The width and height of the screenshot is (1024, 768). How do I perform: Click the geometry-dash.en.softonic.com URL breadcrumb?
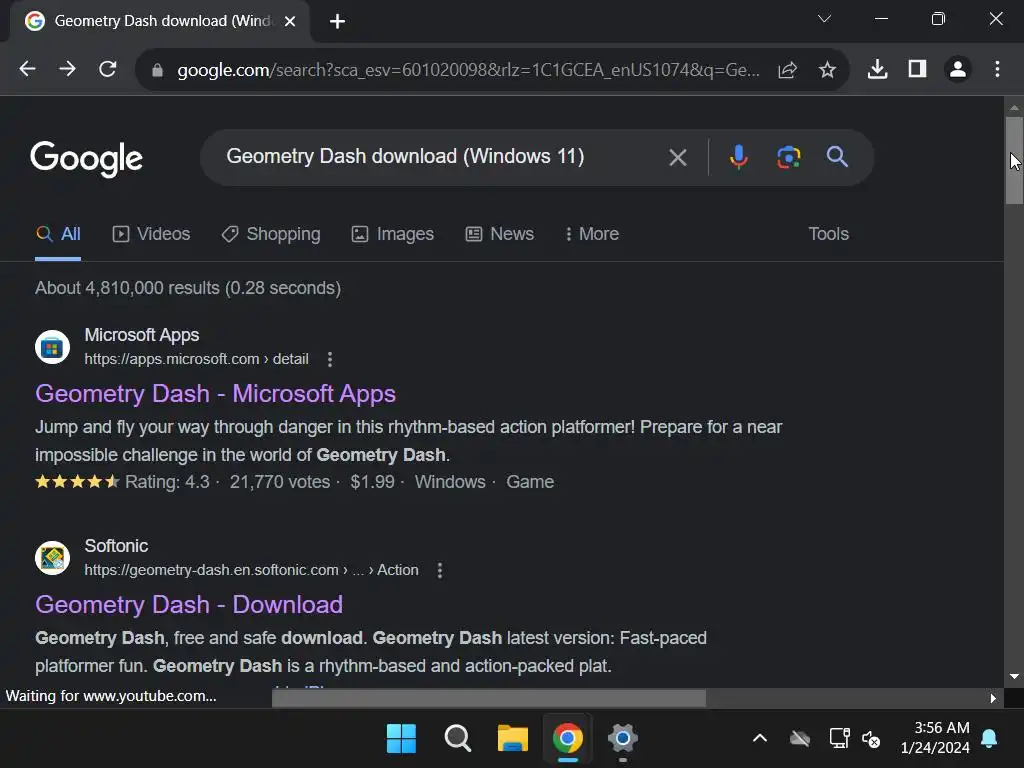pyautogui.click(x=251, y=570)
